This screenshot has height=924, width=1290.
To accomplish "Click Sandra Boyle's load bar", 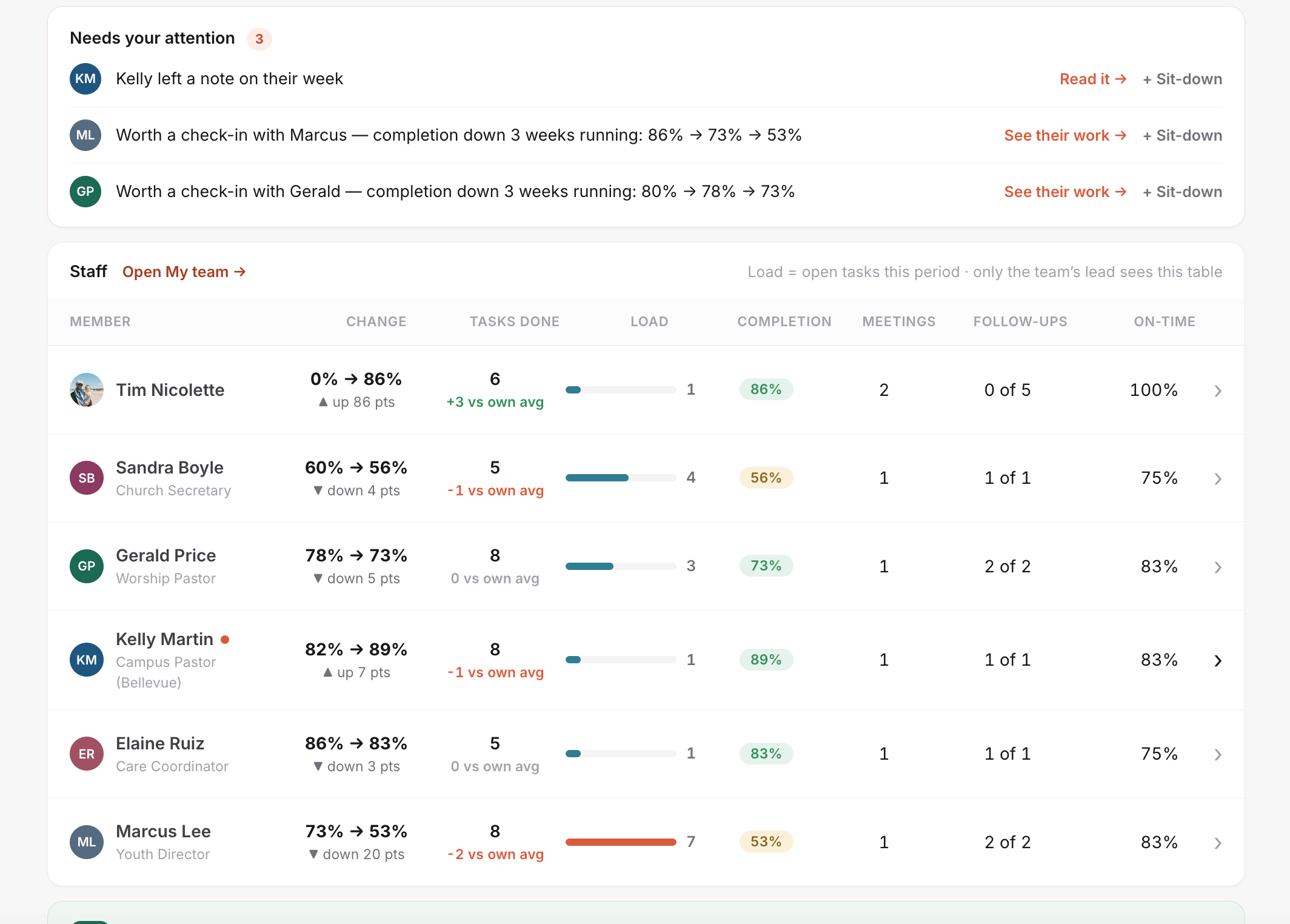I will pyautogui.click(x=621, y=478).
